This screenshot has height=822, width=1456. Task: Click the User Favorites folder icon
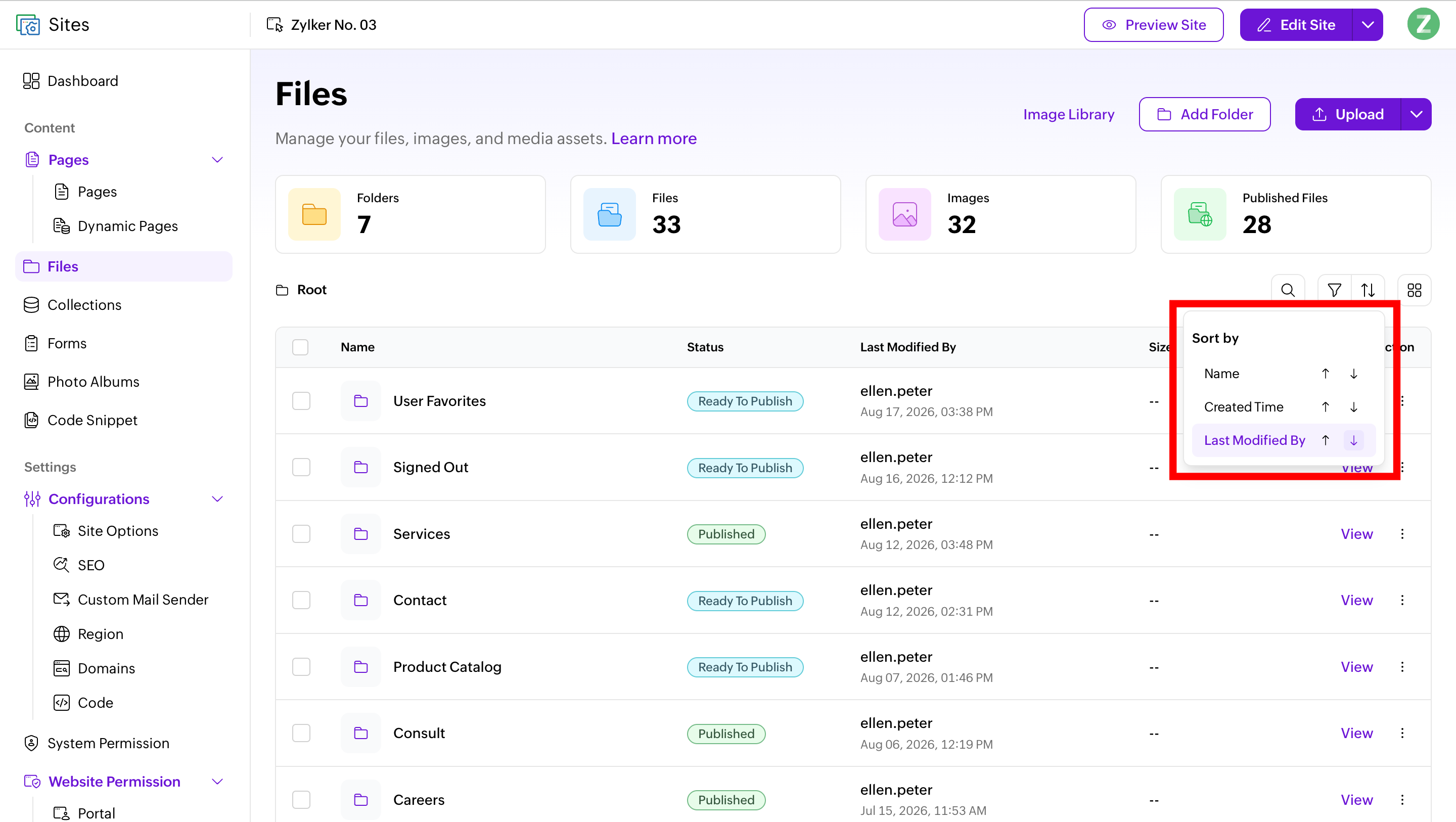[x=360, y=401]
